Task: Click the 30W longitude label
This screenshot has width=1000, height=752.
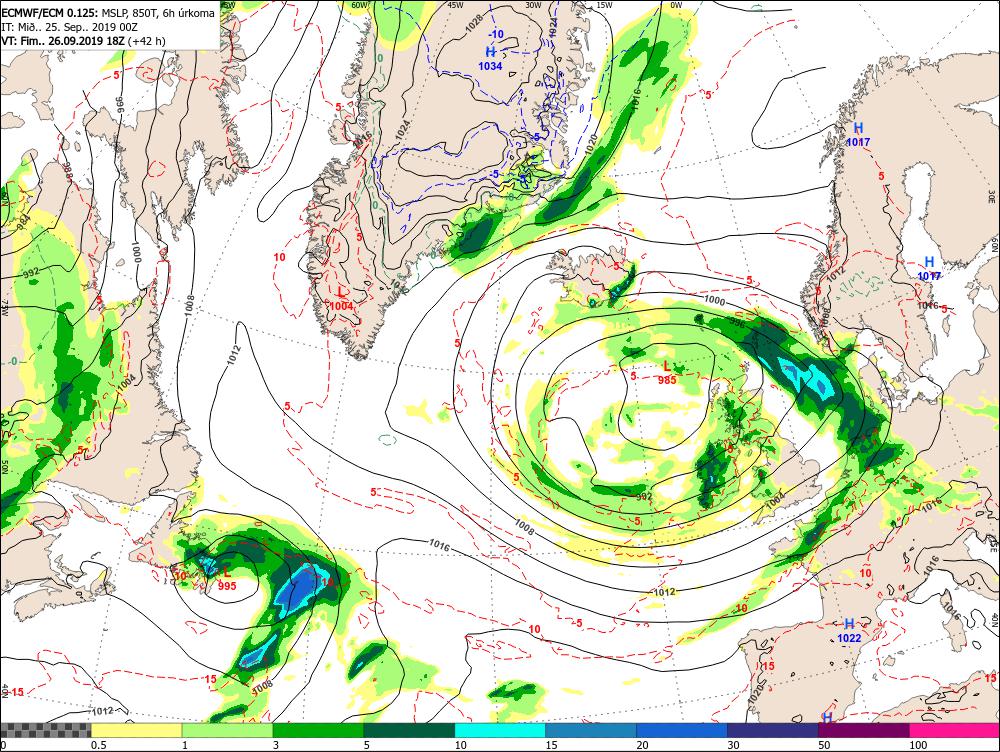Action: [x=533, y=5]
